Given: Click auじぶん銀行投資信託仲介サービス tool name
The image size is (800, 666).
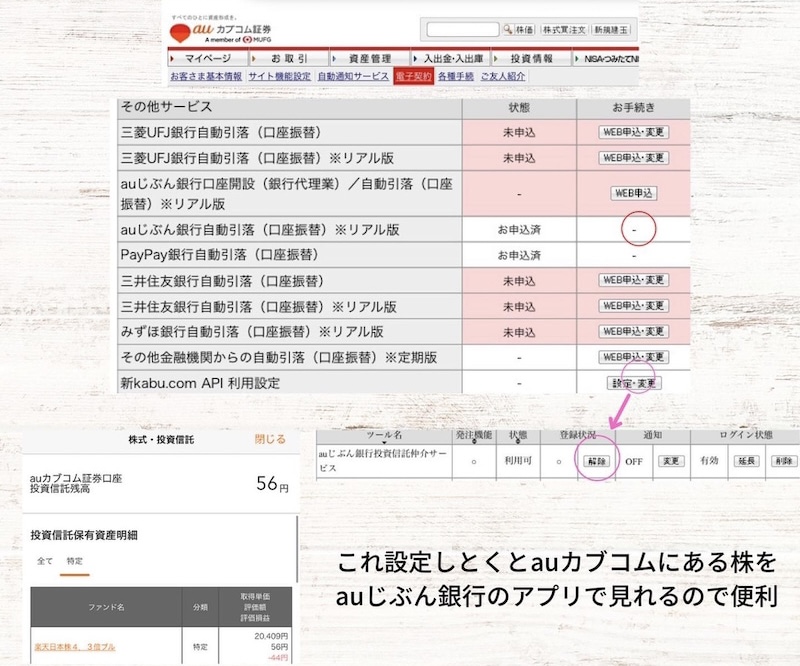Looking at the screenshot, I should coord(383,460).
